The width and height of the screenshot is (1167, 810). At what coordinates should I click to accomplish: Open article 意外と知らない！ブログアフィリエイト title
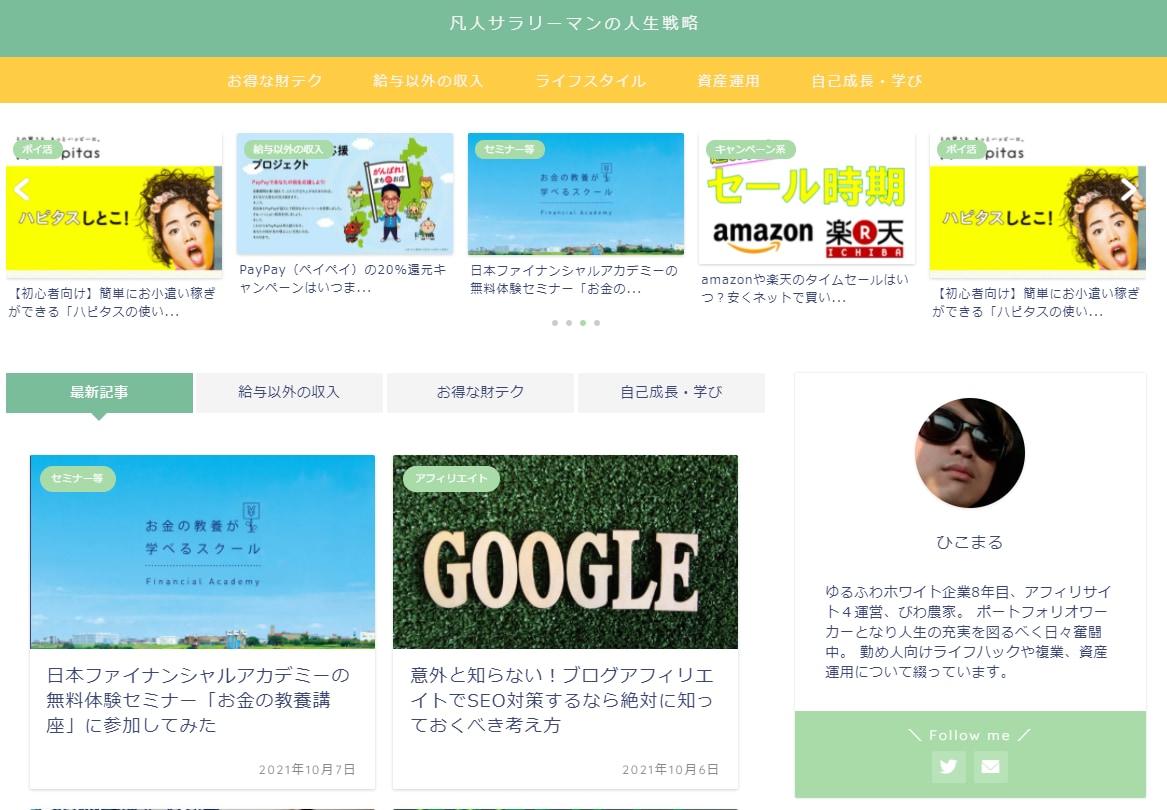pyautogui.click(x=562, y=700)
